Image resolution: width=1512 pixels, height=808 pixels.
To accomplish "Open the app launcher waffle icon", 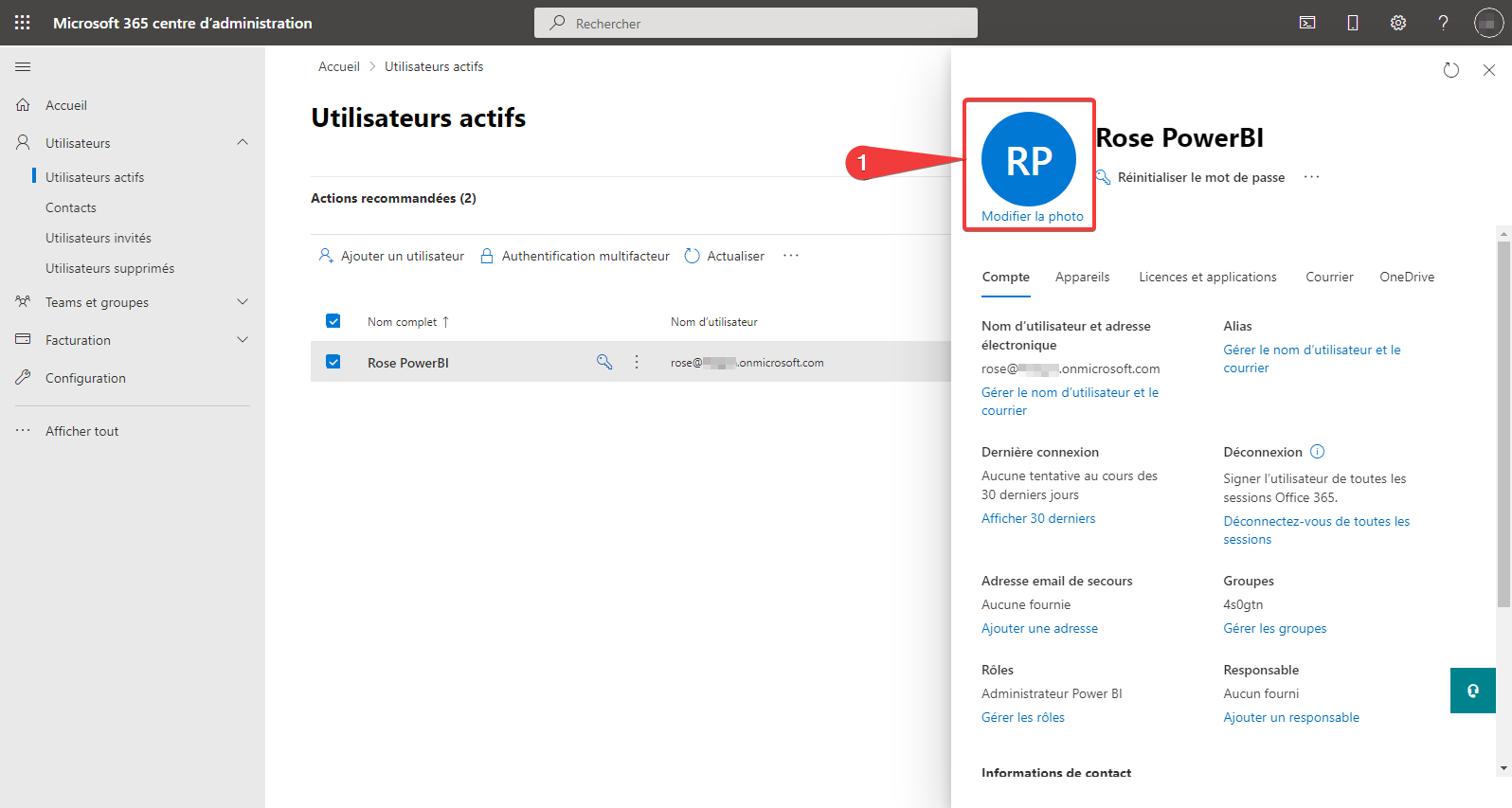I will (23, 23).
